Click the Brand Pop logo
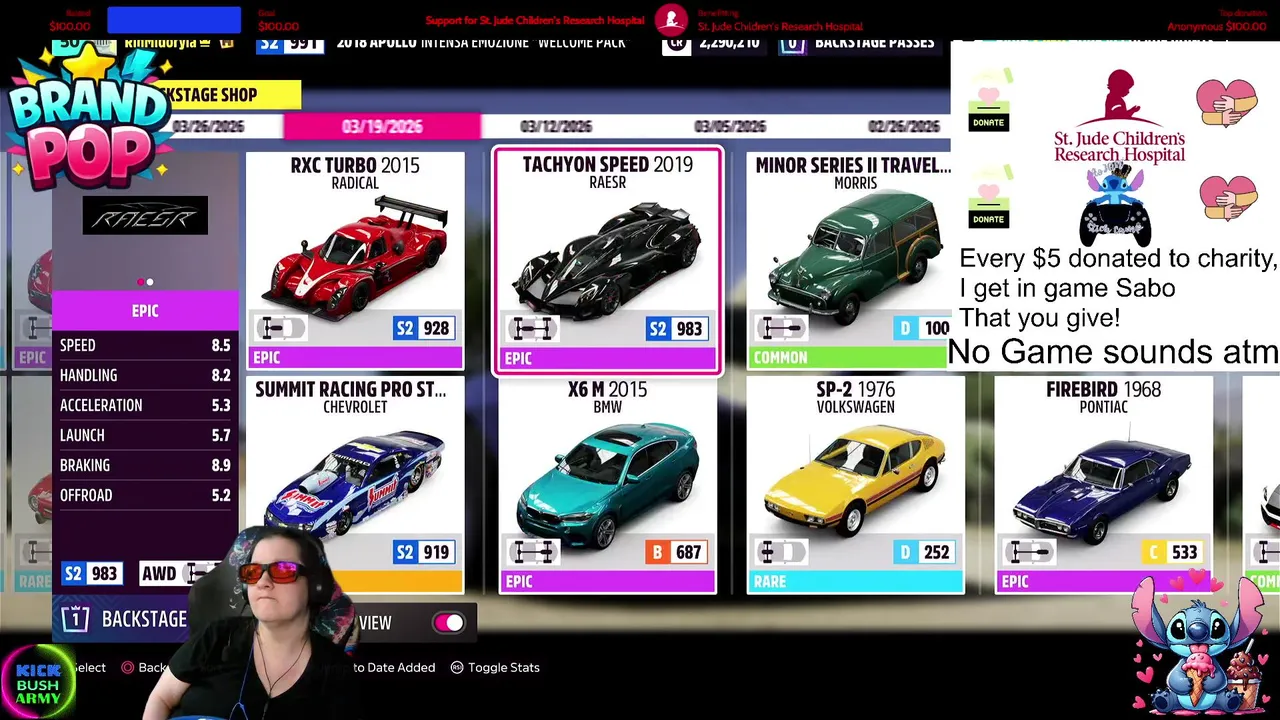The image size is (1280, 720). (88, 120)
